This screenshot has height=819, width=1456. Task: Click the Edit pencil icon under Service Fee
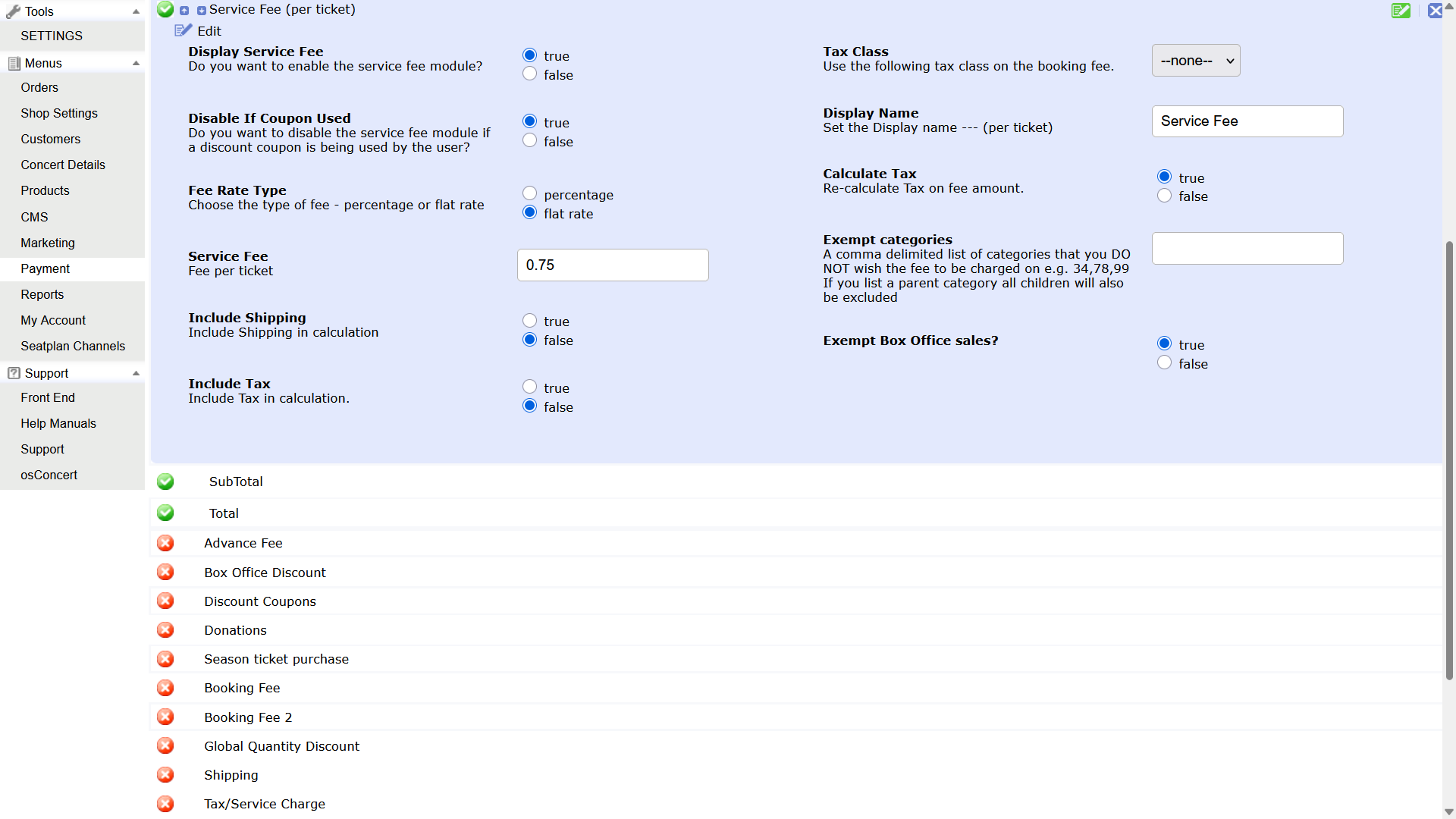[x=183, y=30]
